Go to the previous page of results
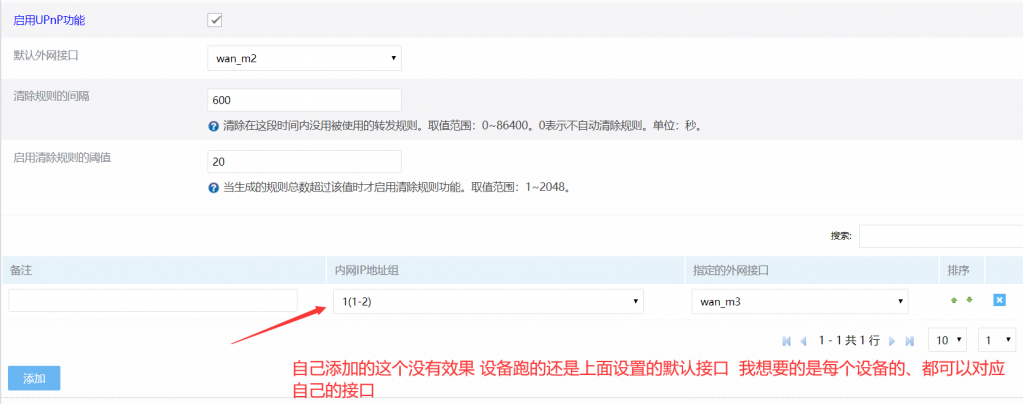Viewport: 1023px width, 404px height. point(803,341)
